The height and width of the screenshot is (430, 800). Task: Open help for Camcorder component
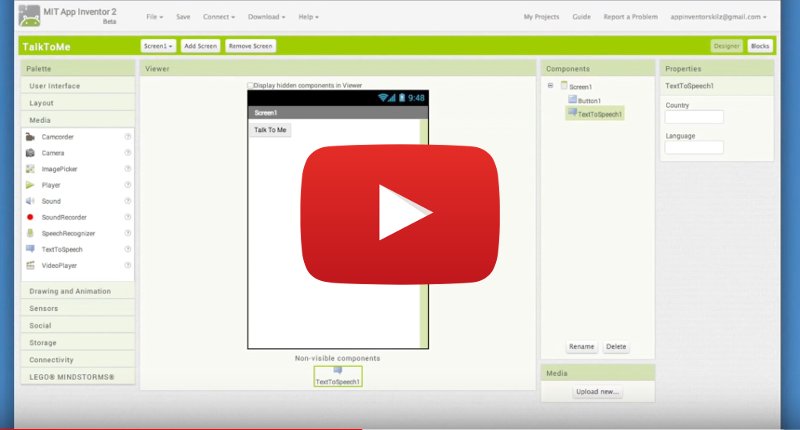[128, 137]
